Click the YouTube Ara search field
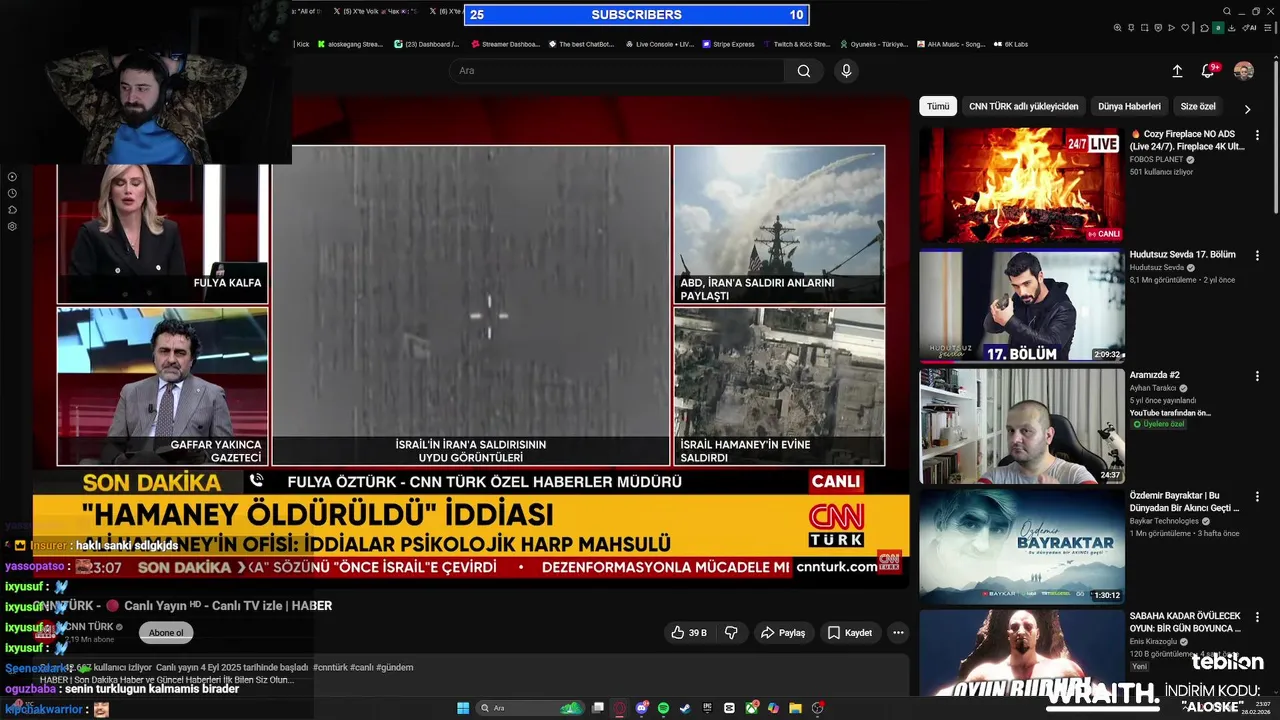This screenshot has height=720, width=1280. coord(617,71)
